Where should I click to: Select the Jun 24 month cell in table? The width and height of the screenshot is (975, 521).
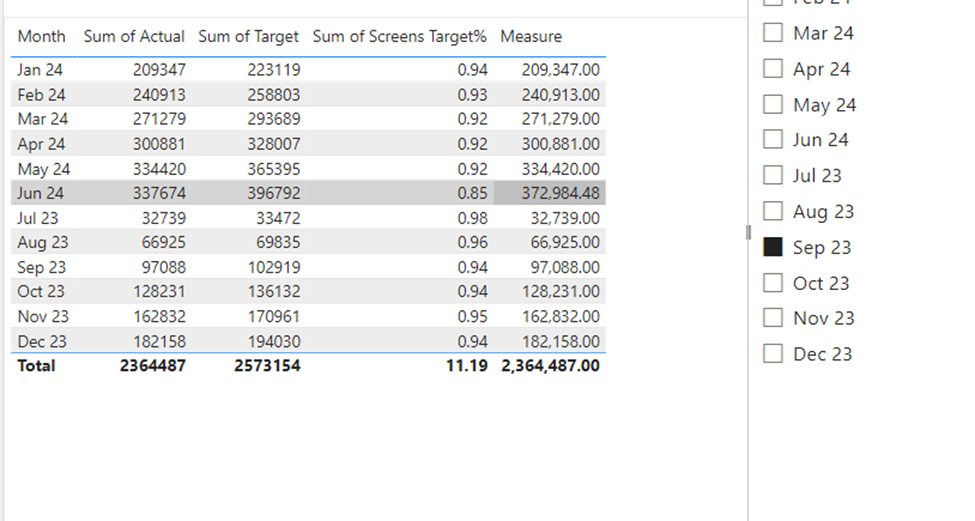click(x=40, y=193)
